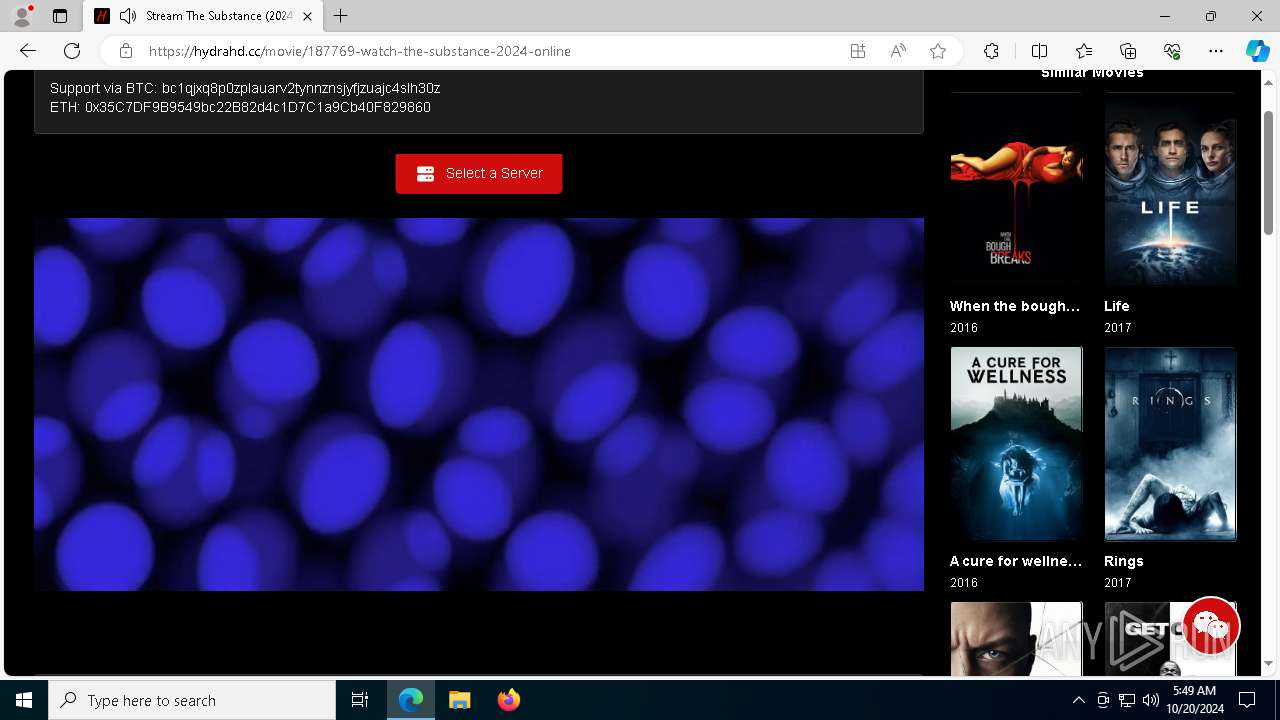This screenshot has width=1280, height=720.
Task: Click the Select a Server button
Action: (x=479, y=173)
